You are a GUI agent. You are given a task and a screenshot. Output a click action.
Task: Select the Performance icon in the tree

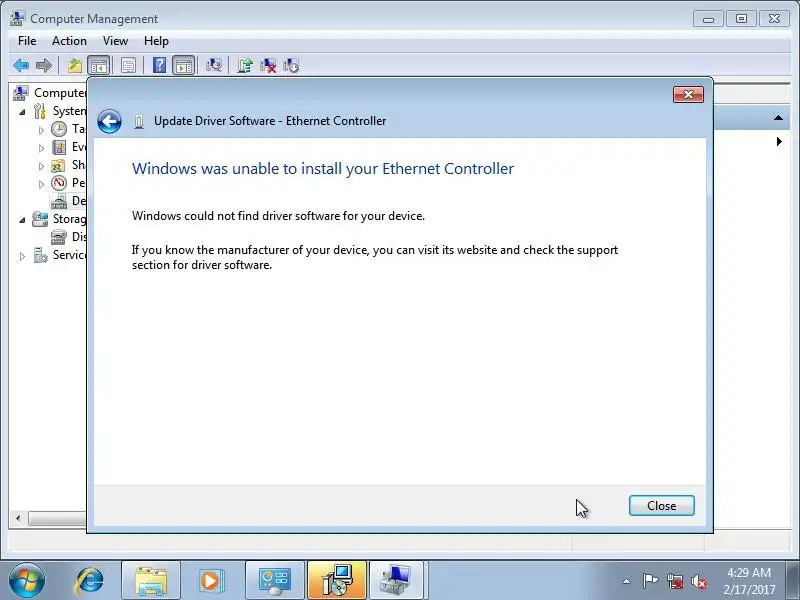(59, 183)
